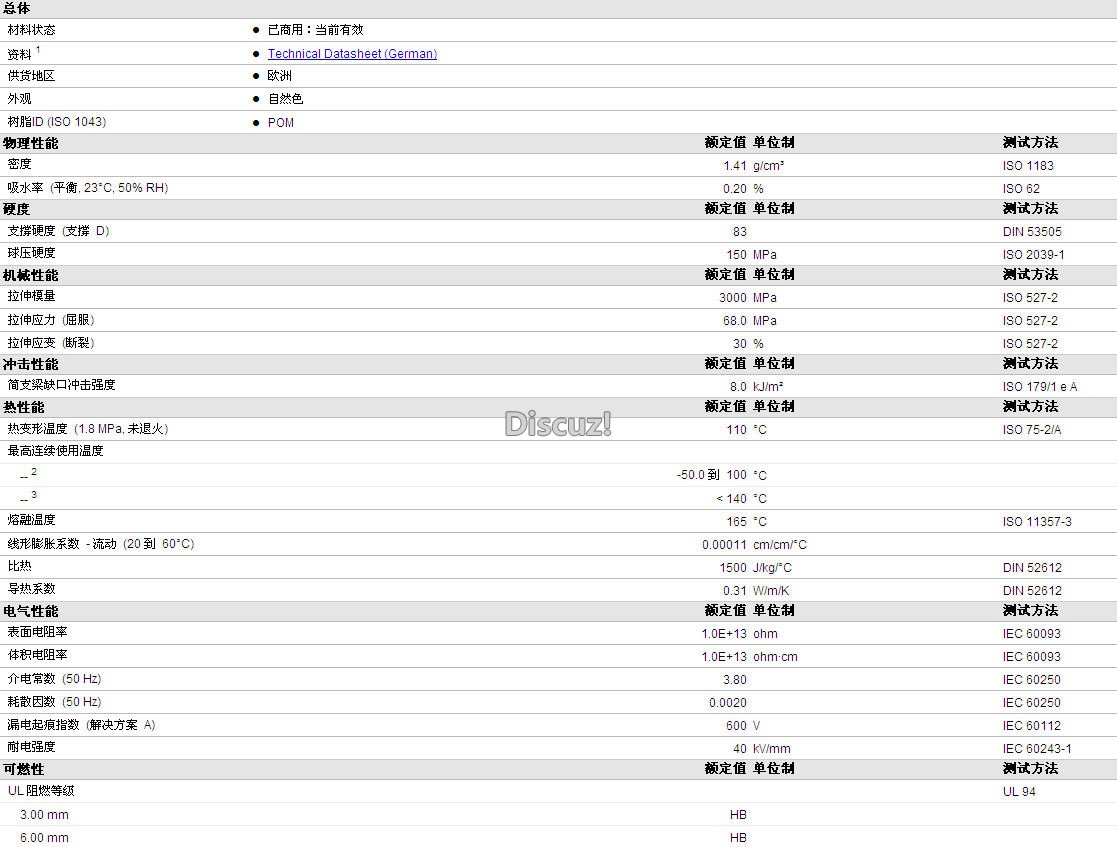Click the 表面电阻率 row label

click(x=37, y=632)
